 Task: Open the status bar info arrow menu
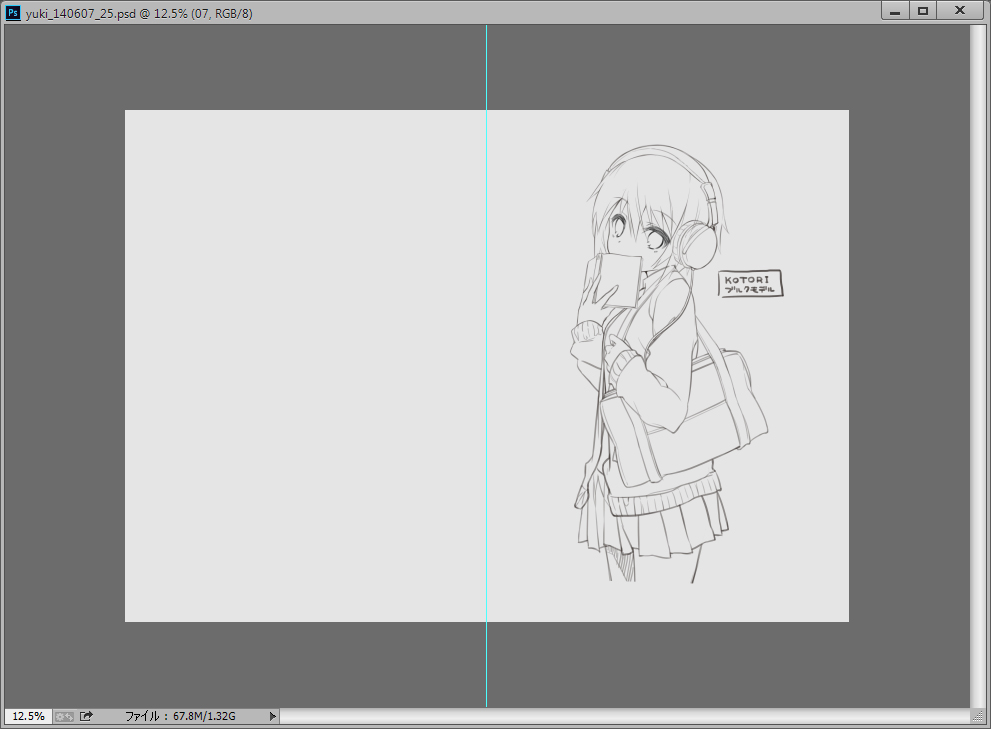pos(272,716)
